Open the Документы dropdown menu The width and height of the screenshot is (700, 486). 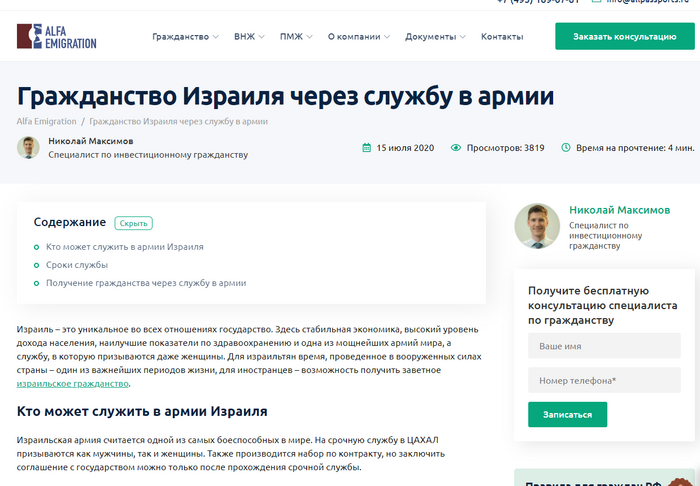click(x=435, y=37)
